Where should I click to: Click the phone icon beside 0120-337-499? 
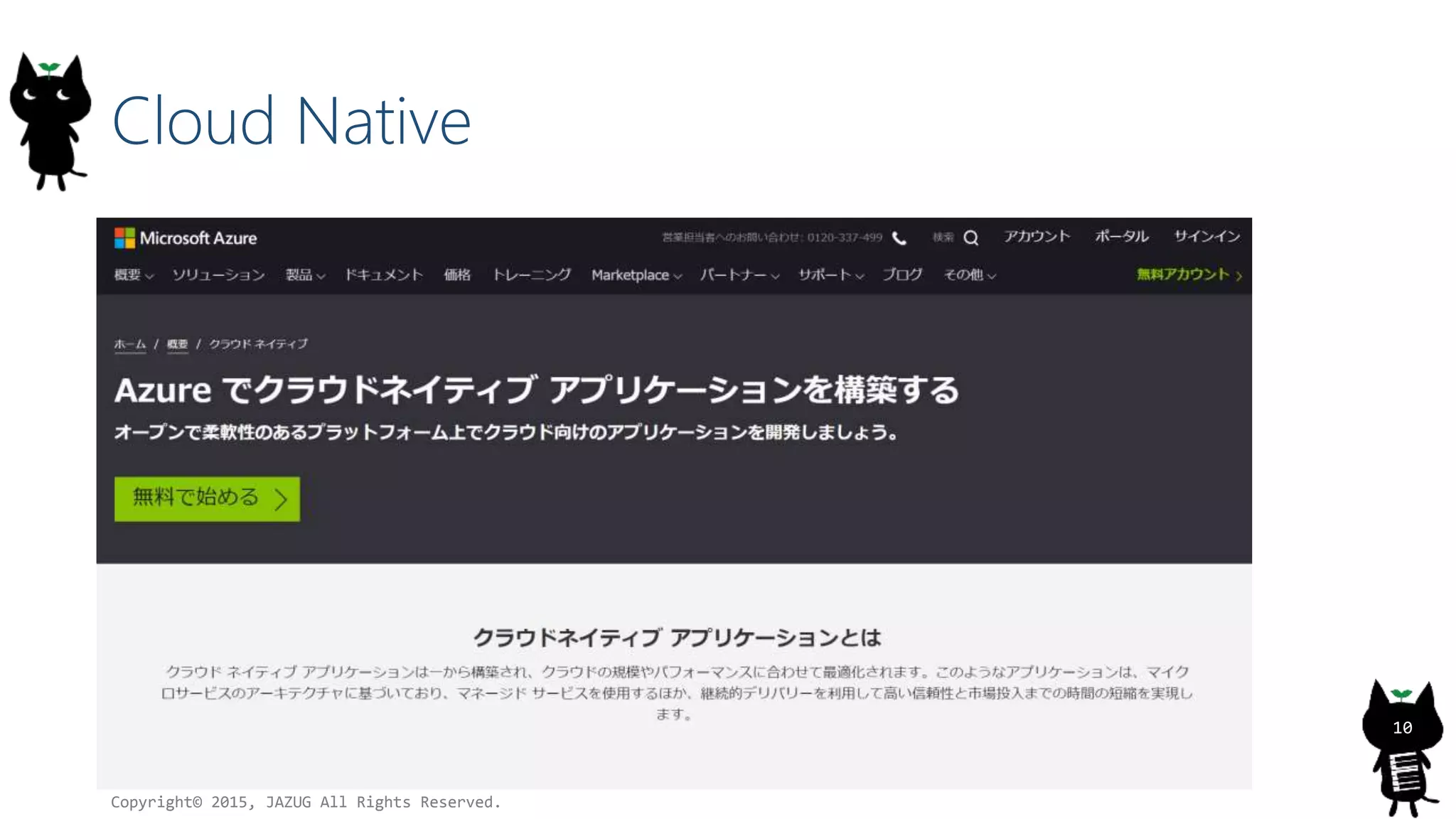point(899,238)
